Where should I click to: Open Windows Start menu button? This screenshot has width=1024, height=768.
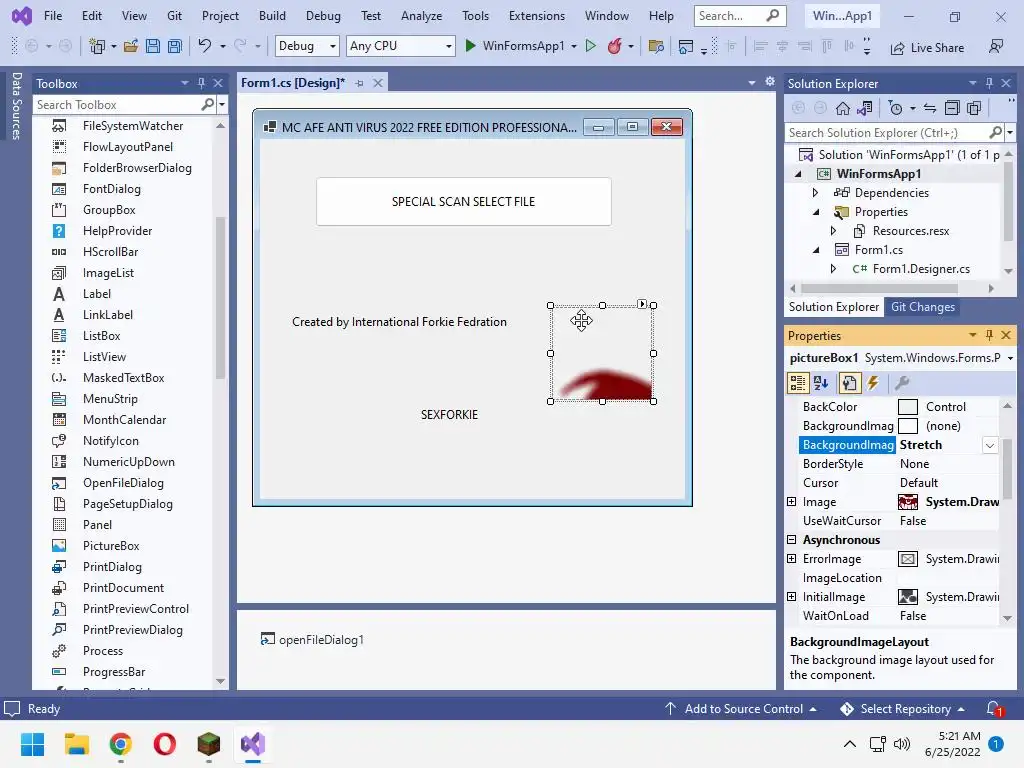point(32,744)
